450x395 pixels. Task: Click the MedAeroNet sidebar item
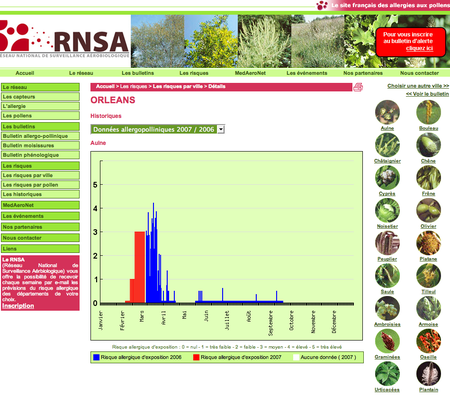click(x=40, y=205)
